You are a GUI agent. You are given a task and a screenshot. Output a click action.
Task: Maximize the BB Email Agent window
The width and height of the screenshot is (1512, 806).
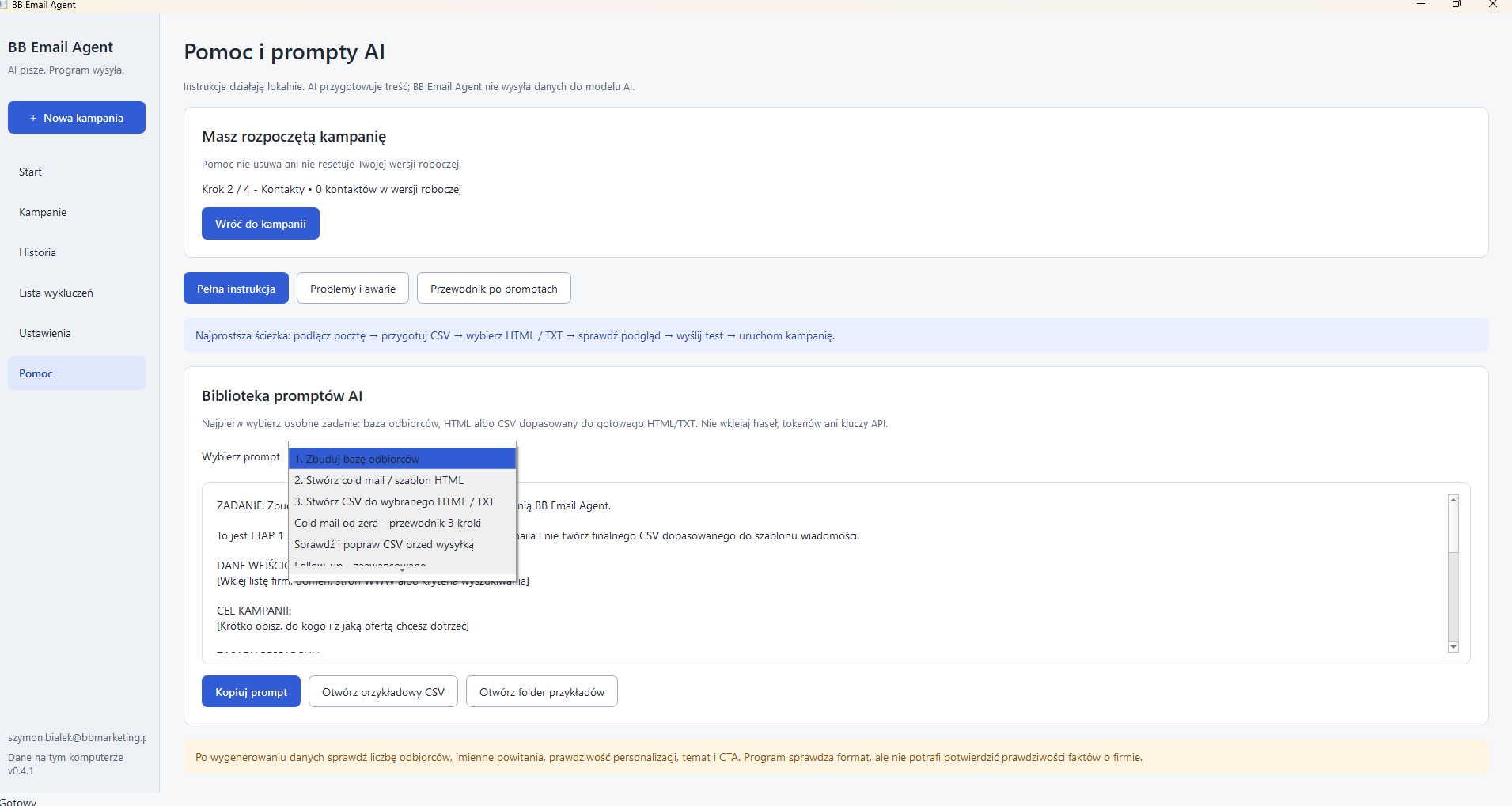pos(1457,5)
